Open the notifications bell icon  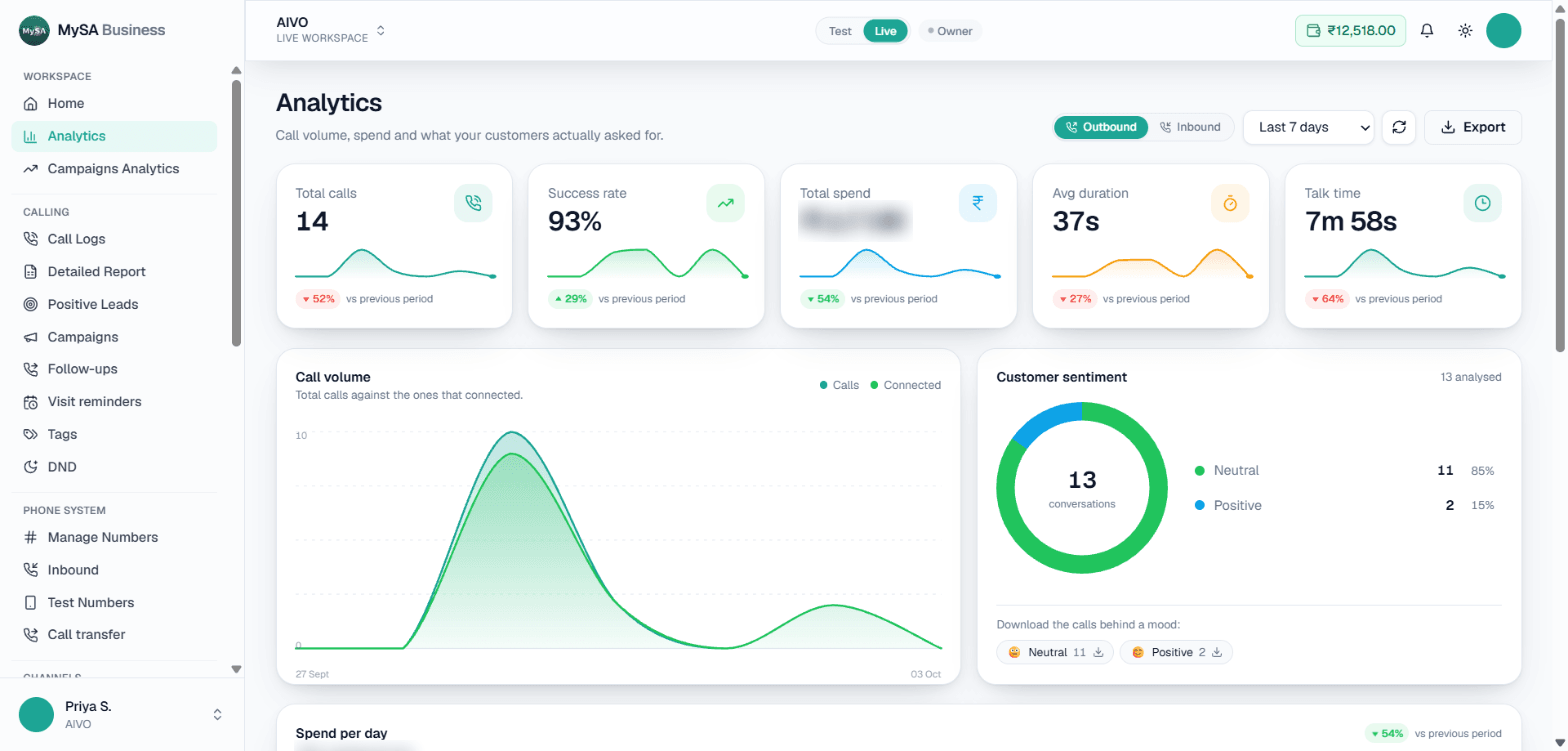tap(1427, 31)
